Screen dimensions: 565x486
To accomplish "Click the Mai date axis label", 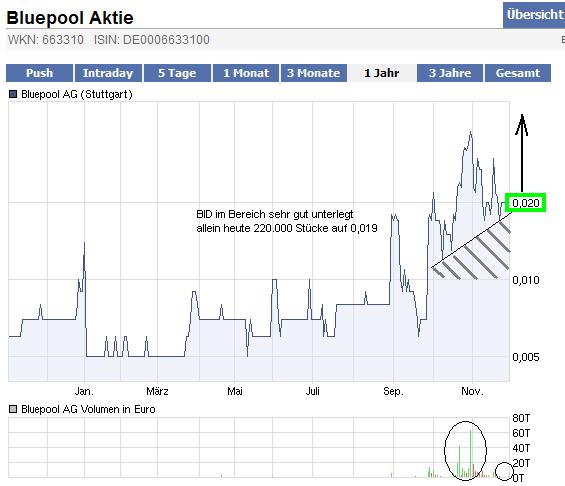I will point(235,391).
